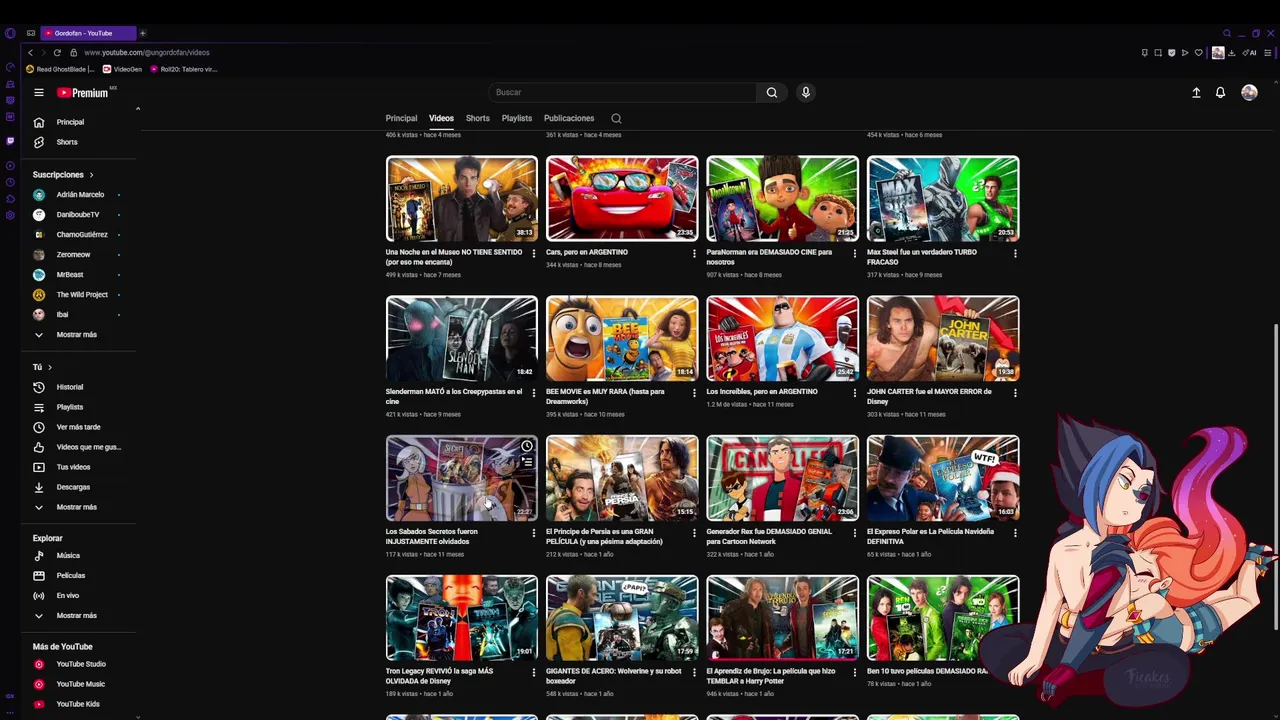Click the channel search magnifier icon

[x=616, y=118]
